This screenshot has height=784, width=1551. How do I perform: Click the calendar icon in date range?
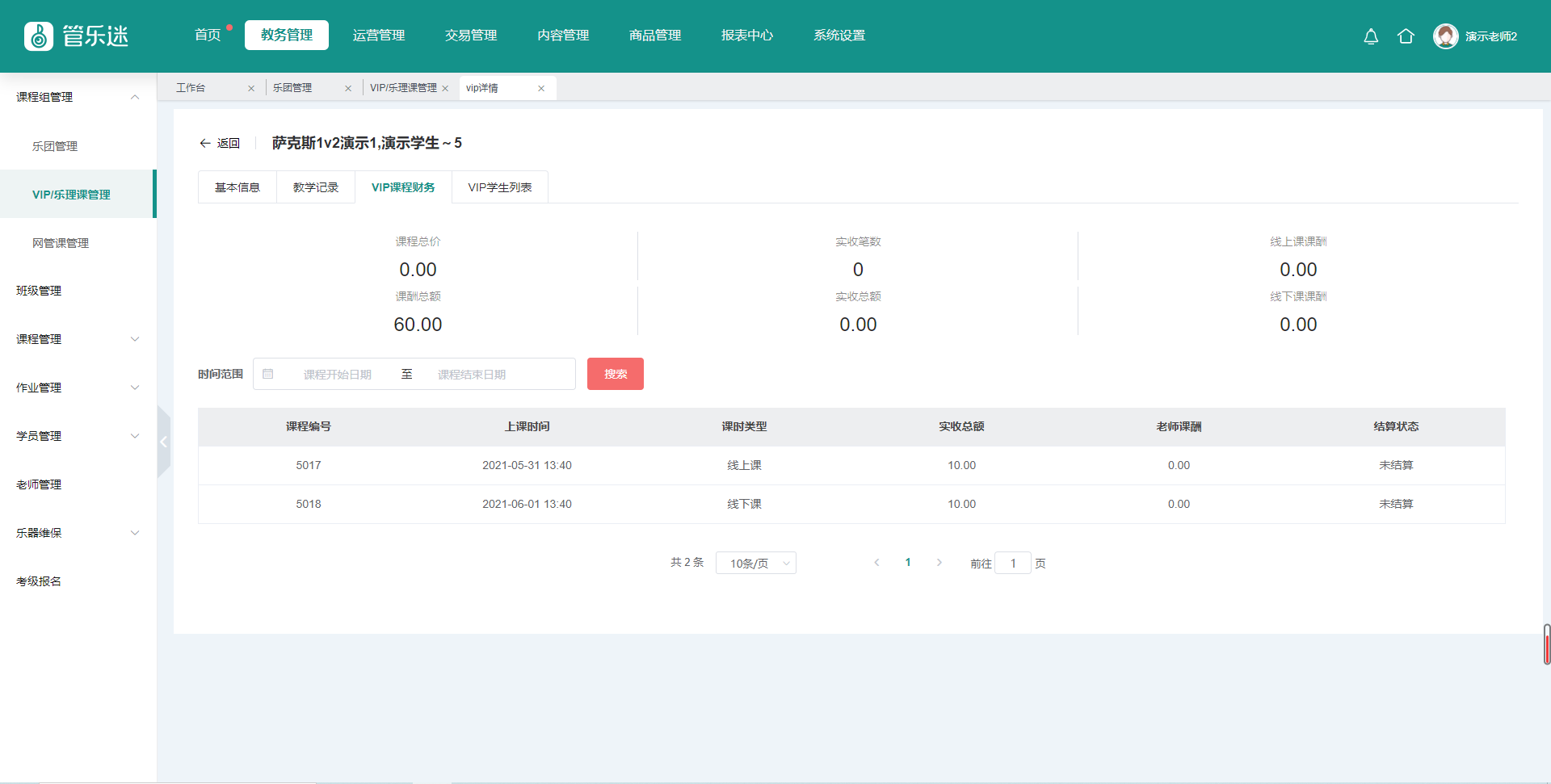pos(268,374)
